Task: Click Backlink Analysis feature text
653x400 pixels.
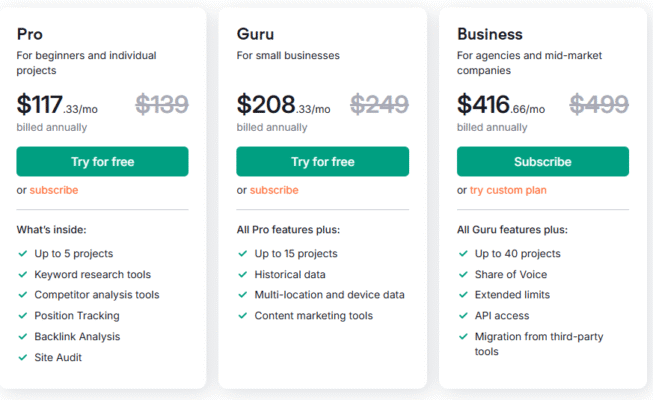Action: (x=77, y=337)
